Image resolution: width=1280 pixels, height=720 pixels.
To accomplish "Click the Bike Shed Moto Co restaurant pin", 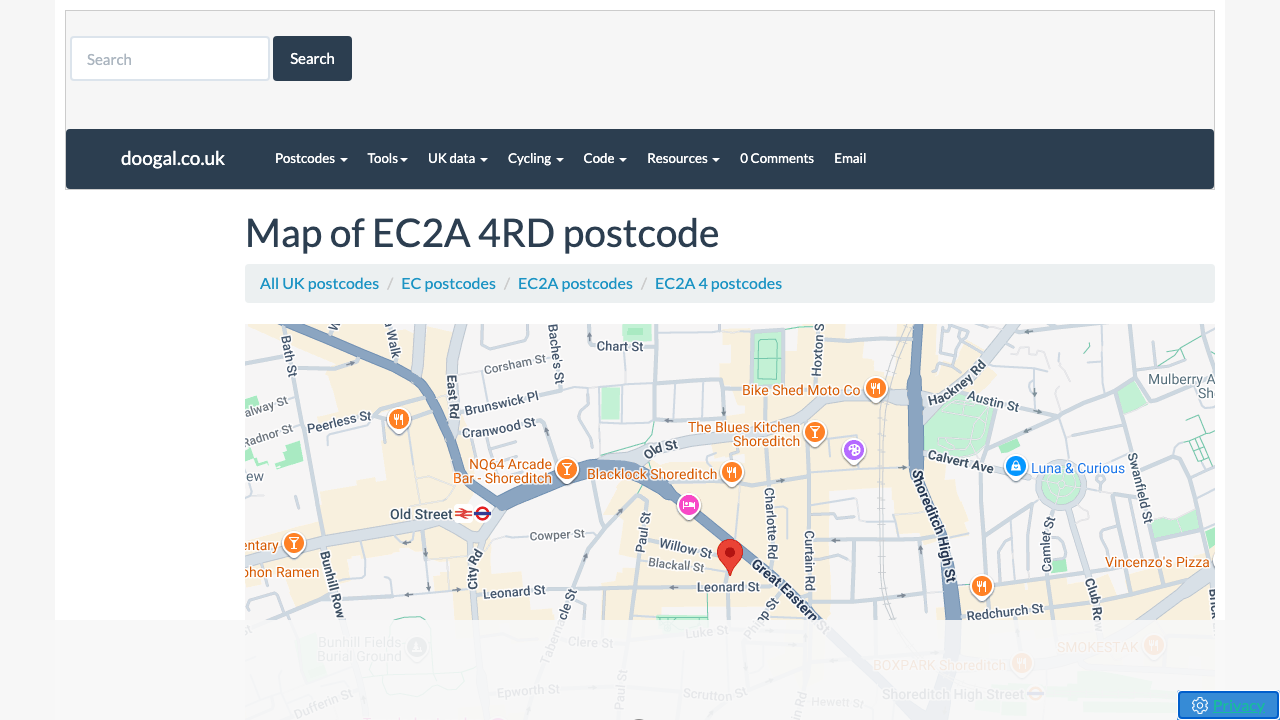I will pyautogui.click(x=876, y=388).
